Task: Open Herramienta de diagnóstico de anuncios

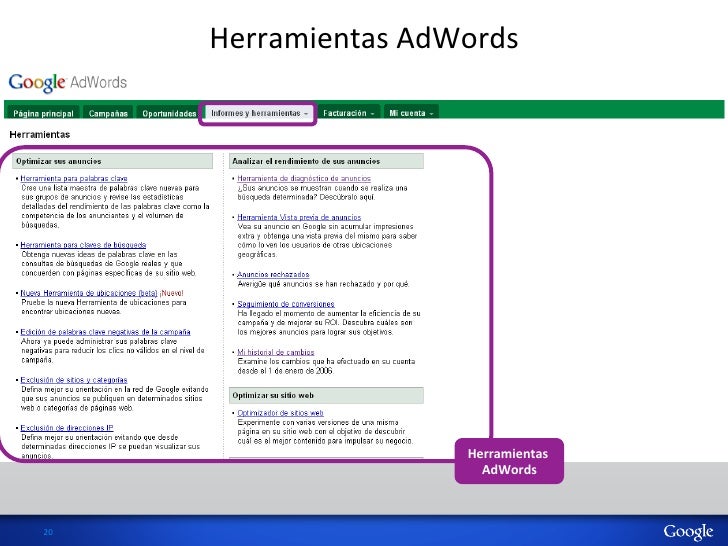Action: click(304, 178)
